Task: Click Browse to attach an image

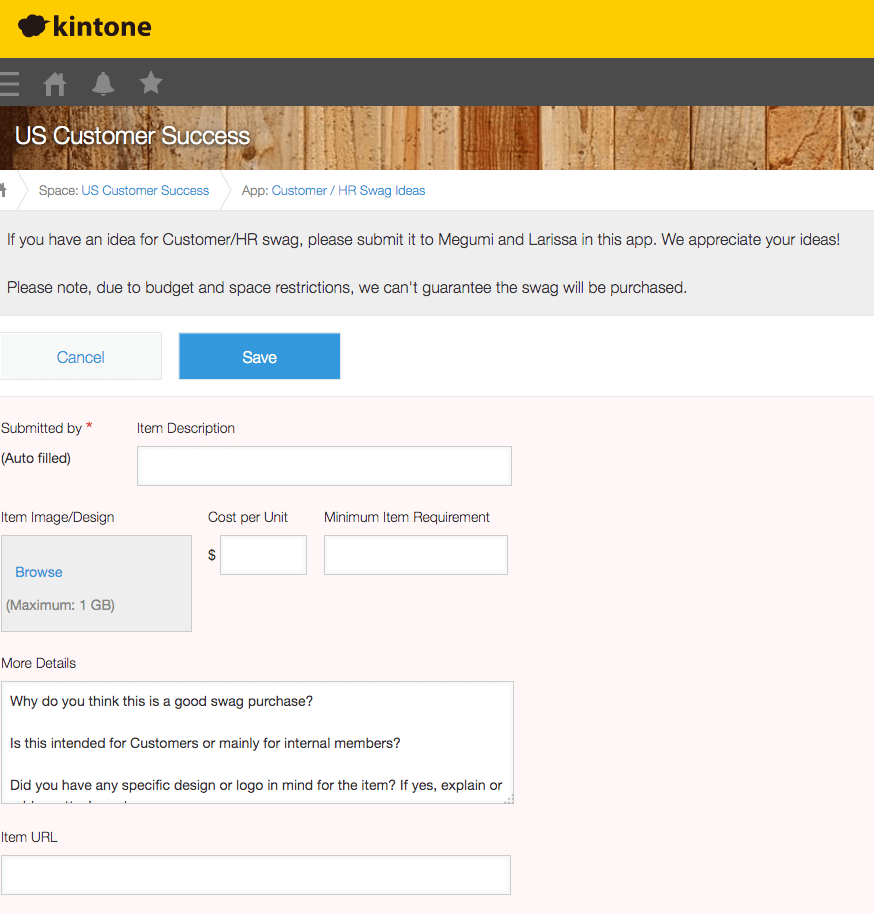Action: [x=39, y=572]
